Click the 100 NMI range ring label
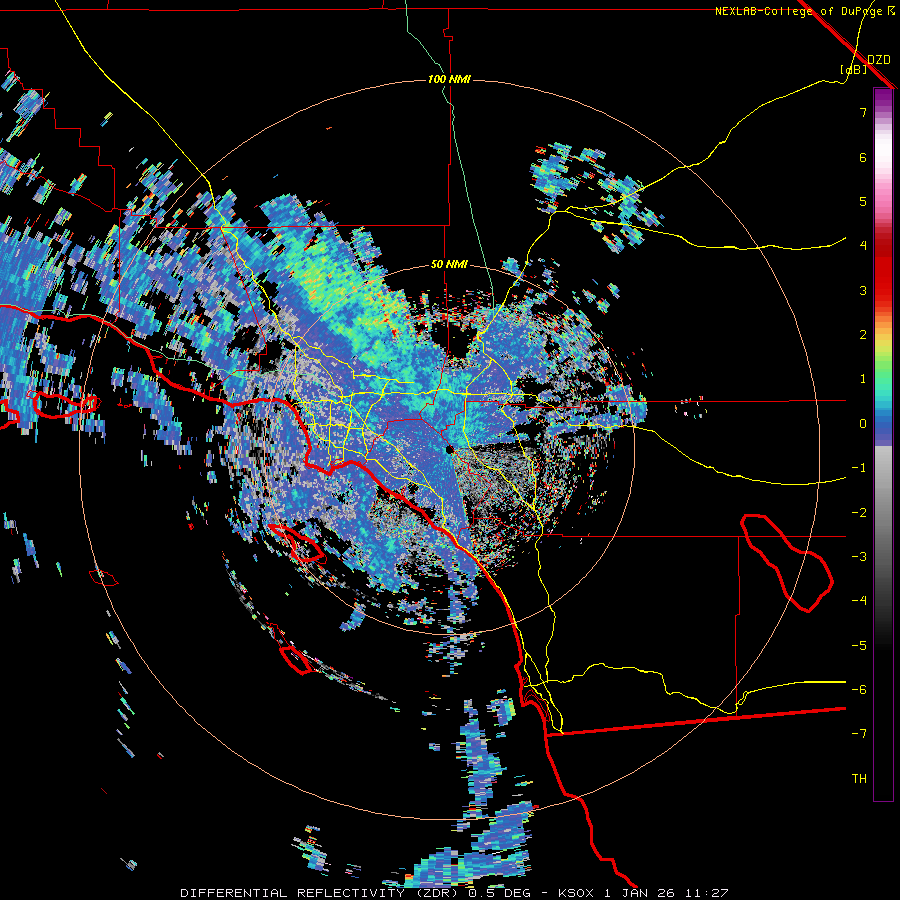This screenshot has width=900, height=900. coord(449,79)
